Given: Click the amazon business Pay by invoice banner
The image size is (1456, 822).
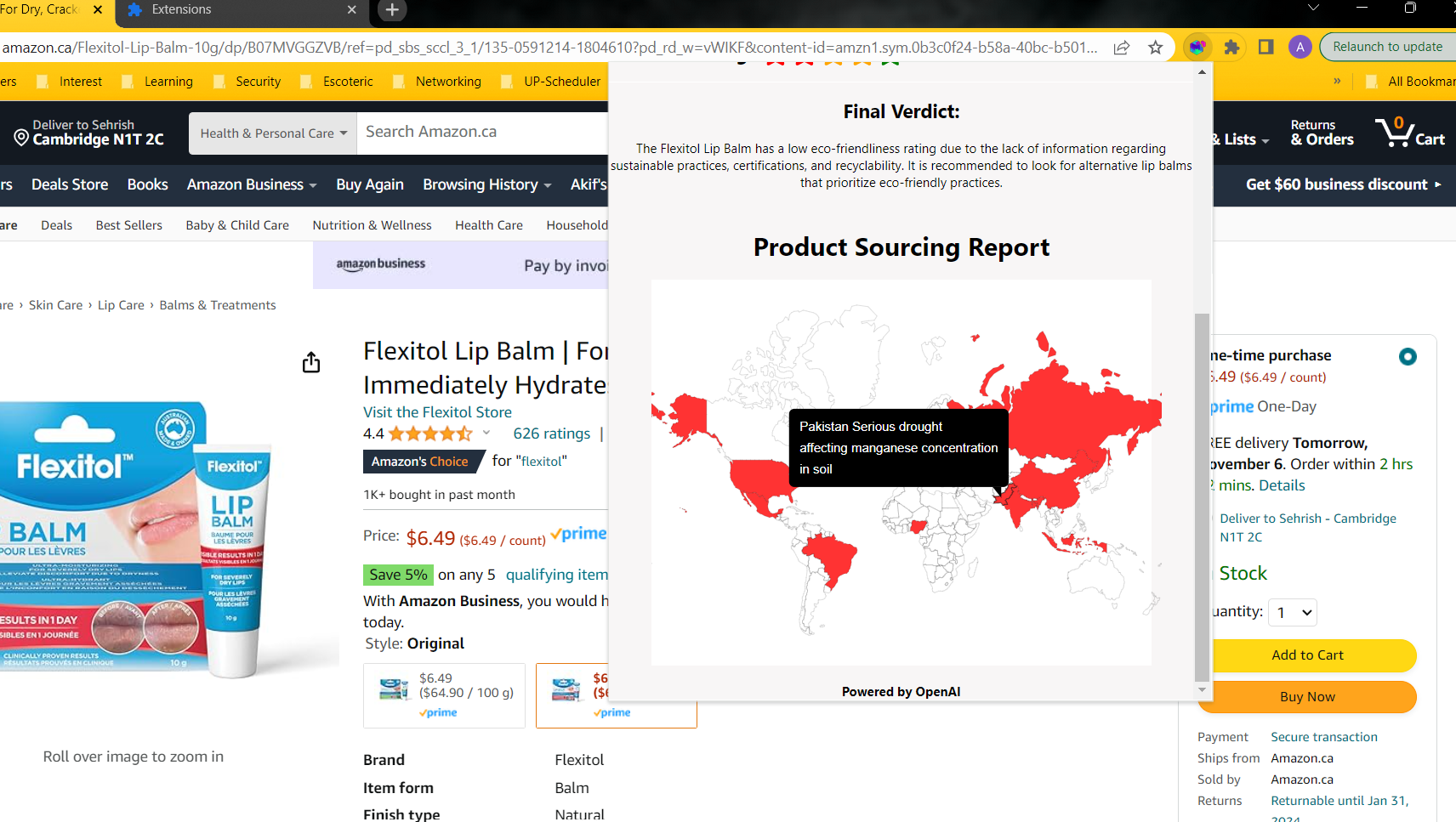Looking at the screenshot, I should (460, 265).
